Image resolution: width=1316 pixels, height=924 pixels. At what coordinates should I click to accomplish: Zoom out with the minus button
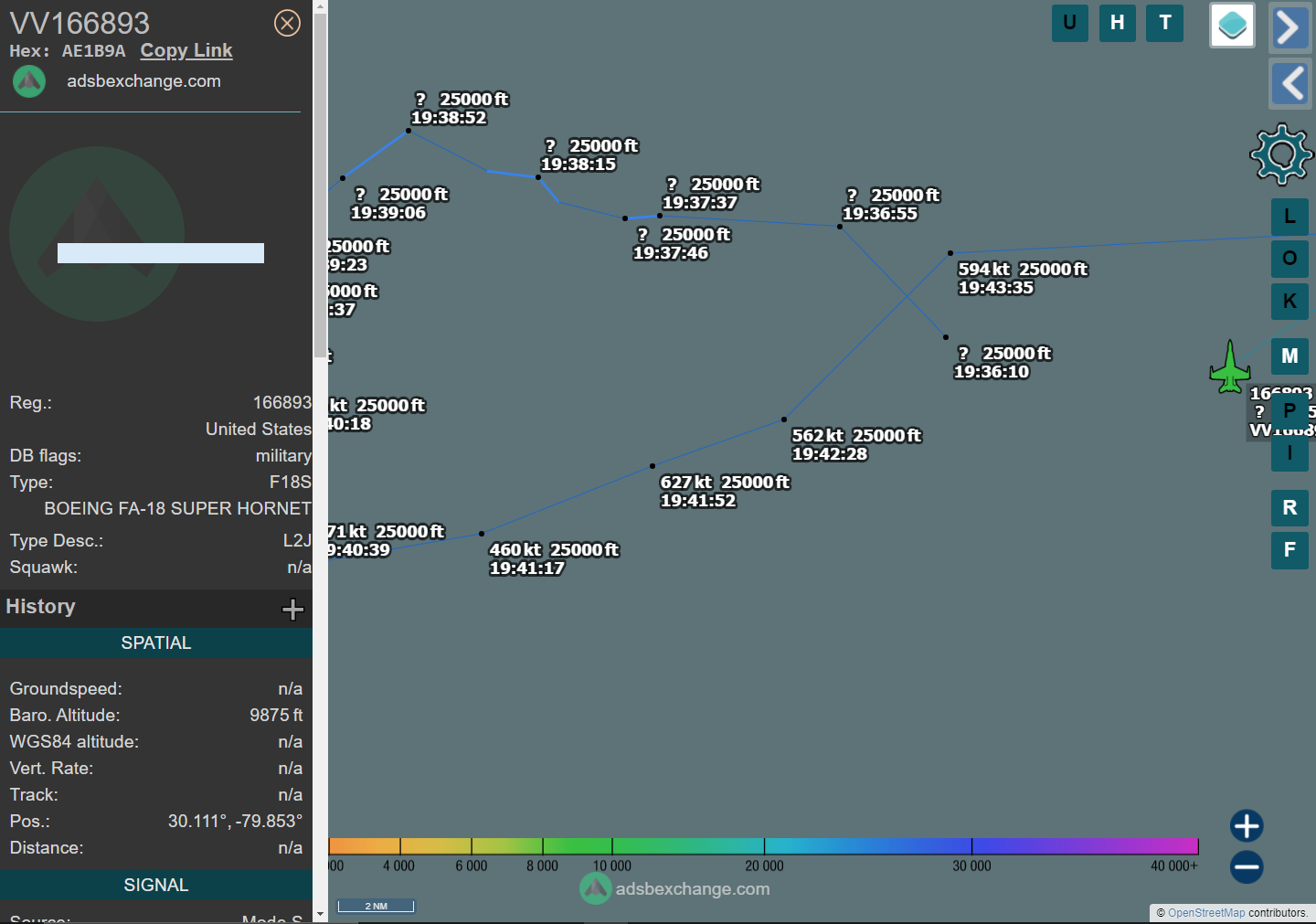click(x=1247, y=866)
